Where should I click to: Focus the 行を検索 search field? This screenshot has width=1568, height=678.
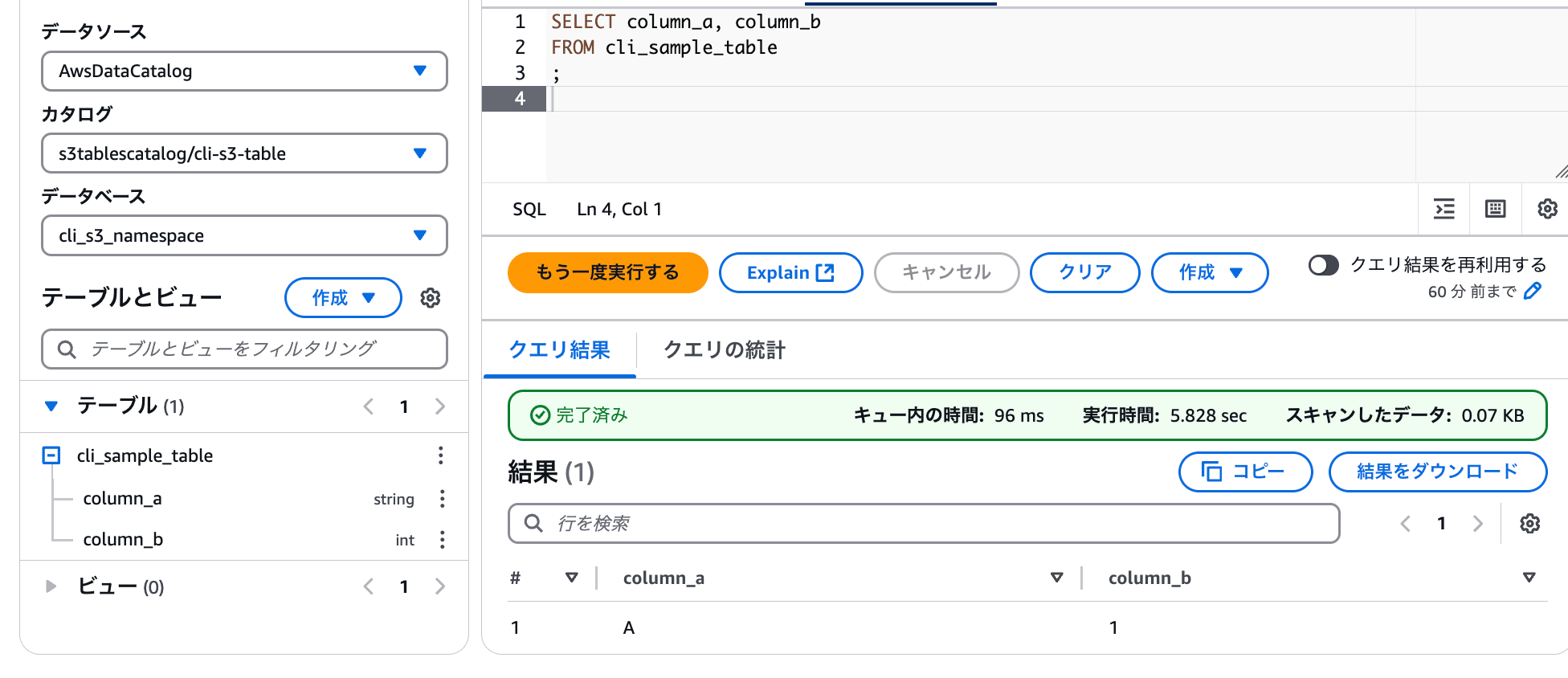[x=924, y=524]
